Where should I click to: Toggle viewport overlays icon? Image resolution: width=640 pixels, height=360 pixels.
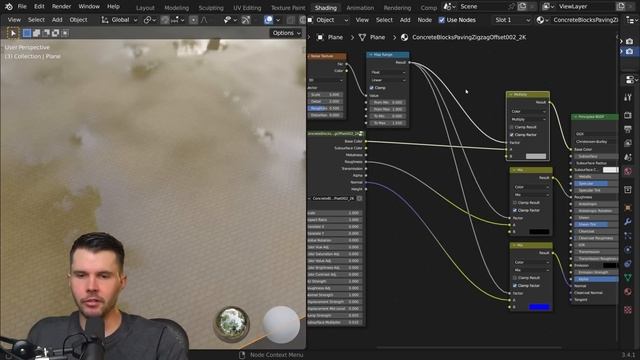(x=268, y=20)
